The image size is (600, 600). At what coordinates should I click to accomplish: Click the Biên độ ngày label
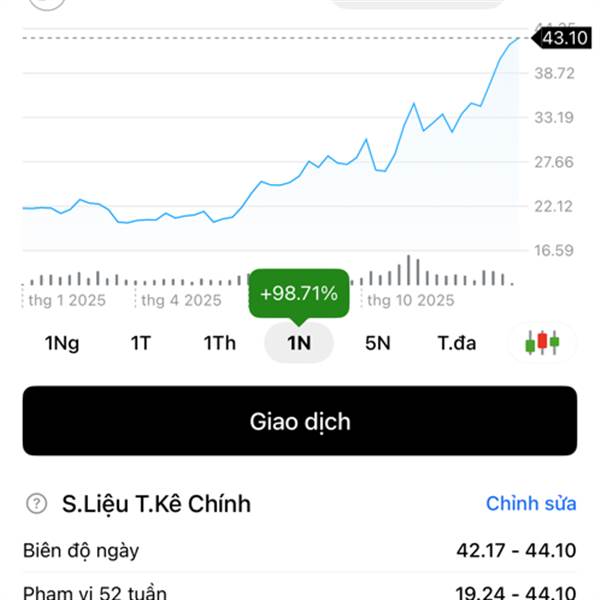[82, 551]
